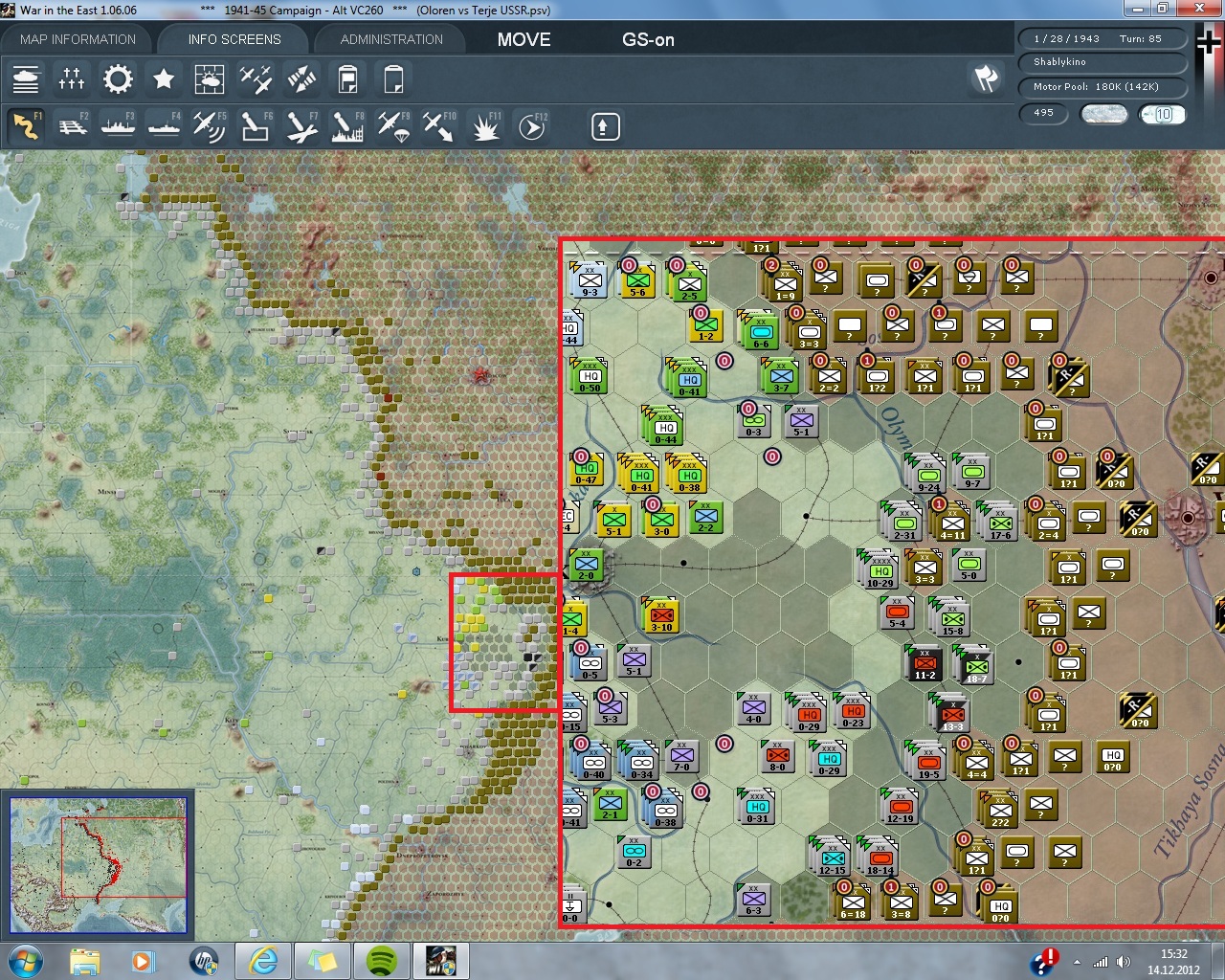This screenshot has height=980, width=1225.
Task: Click the War in the East taskbar icon
Action: pos(441,960)
